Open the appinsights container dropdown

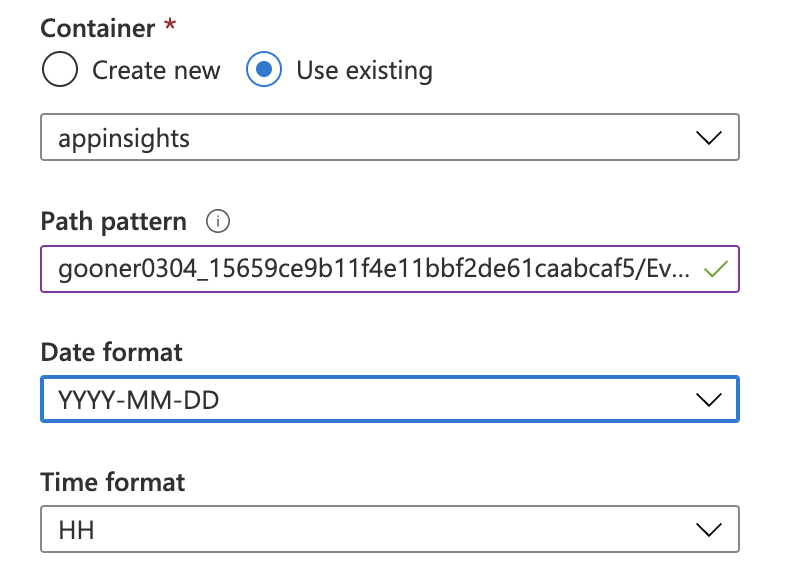click(x=389, y=138)
